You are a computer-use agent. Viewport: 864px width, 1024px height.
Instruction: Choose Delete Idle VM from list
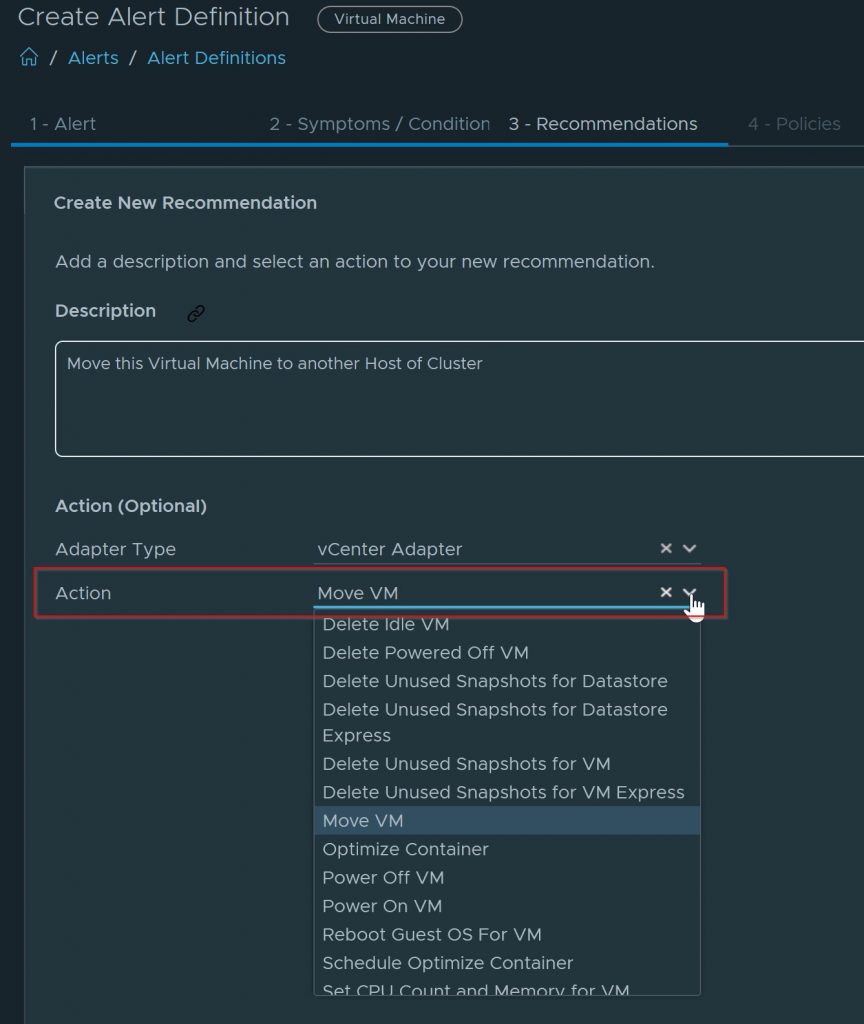[386, 625]
